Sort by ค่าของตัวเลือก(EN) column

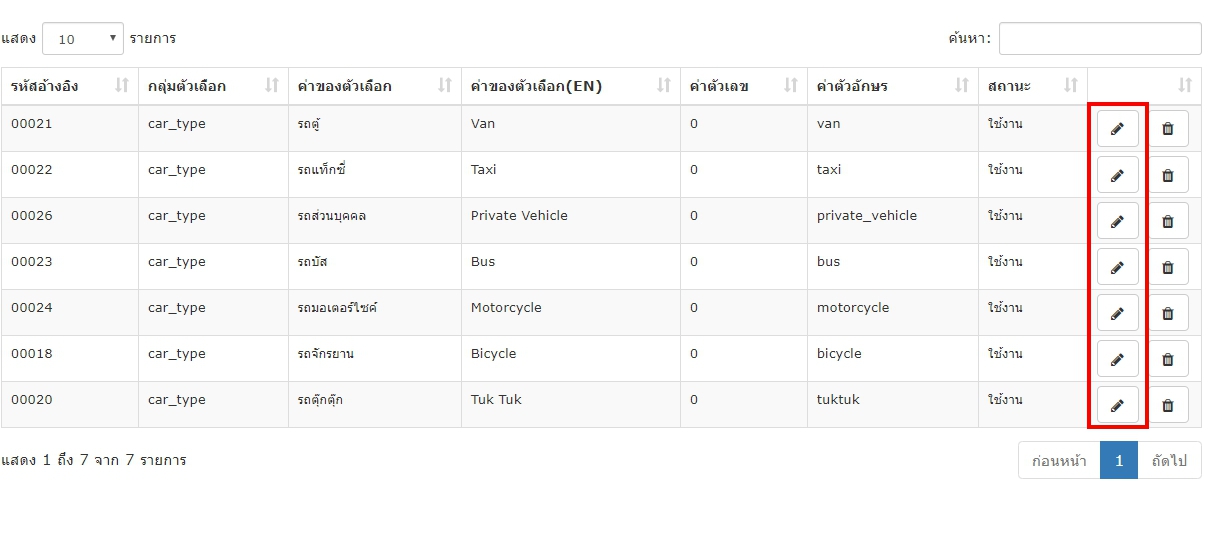coord(571,86)
